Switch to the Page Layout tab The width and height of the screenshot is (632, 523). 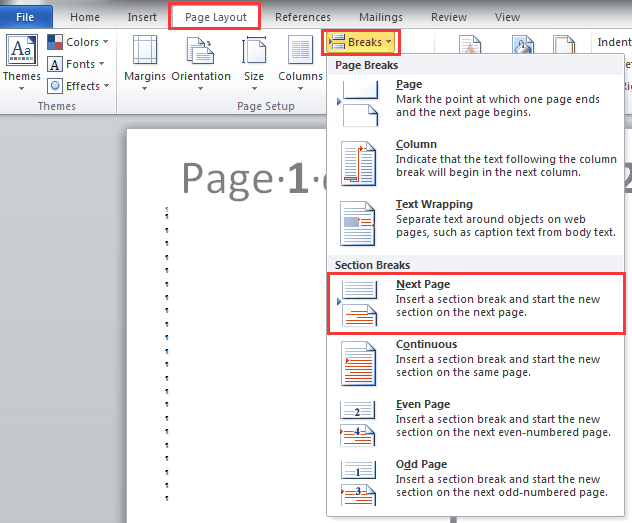pyautogui.click(x=215, y=17)
